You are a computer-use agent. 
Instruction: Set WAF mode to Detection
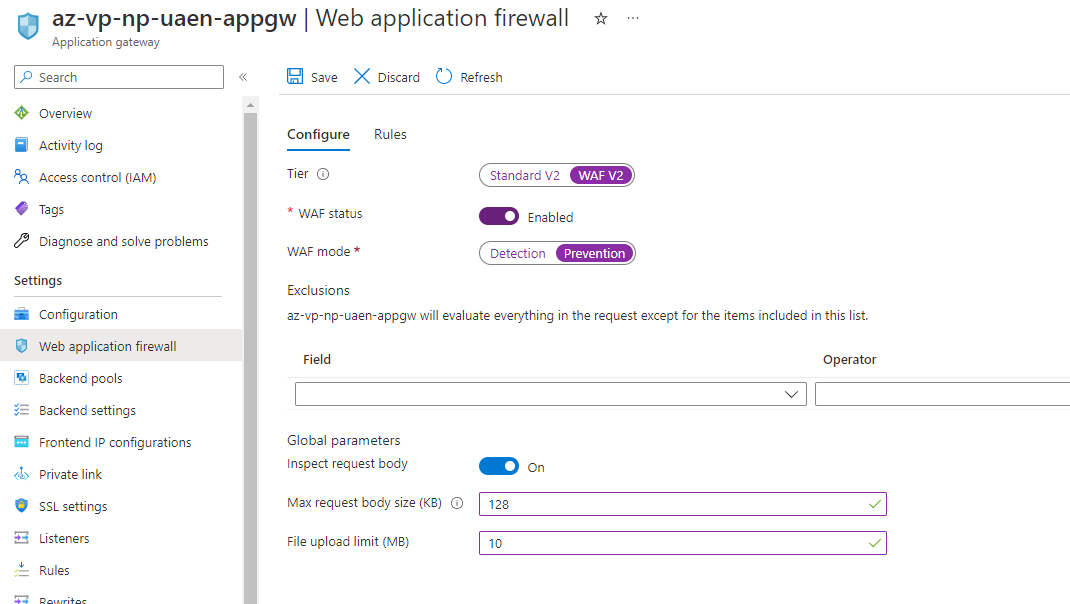click(517, 253)
